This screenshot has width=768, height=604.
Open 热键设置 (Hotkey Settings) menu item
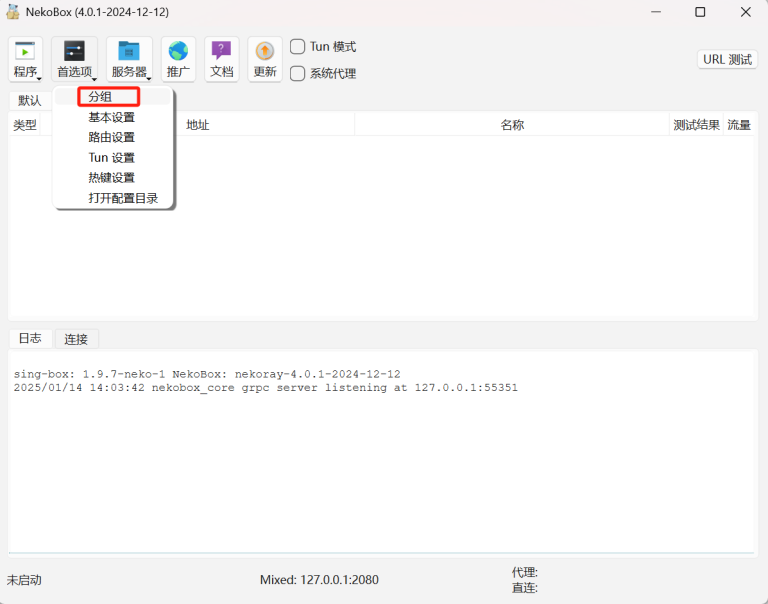pos(111,178)
